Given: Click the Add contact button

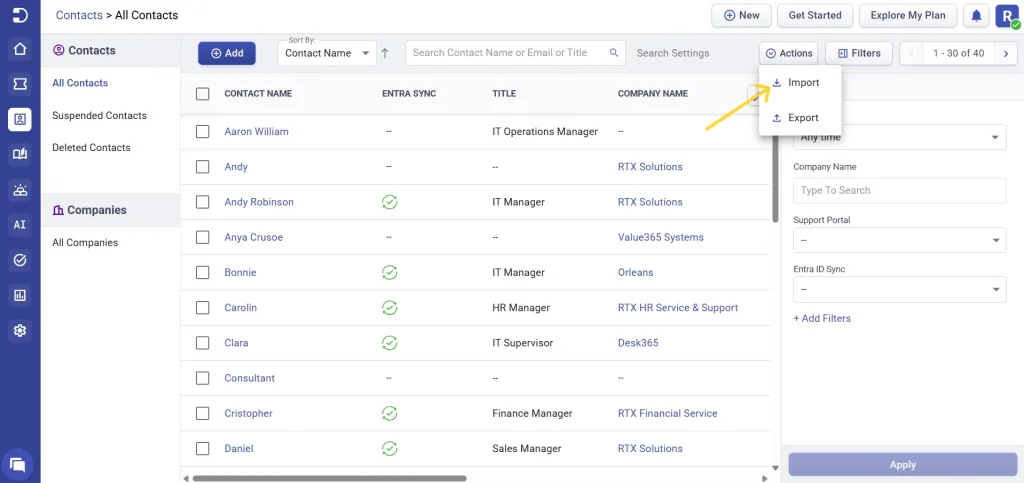Looking at the screenshot, I should [227, 54].
